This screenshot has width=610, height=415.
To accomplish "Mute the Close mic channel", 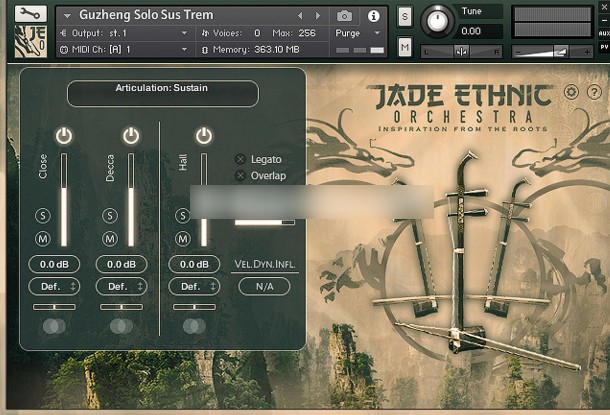I will tap(43, 238).
